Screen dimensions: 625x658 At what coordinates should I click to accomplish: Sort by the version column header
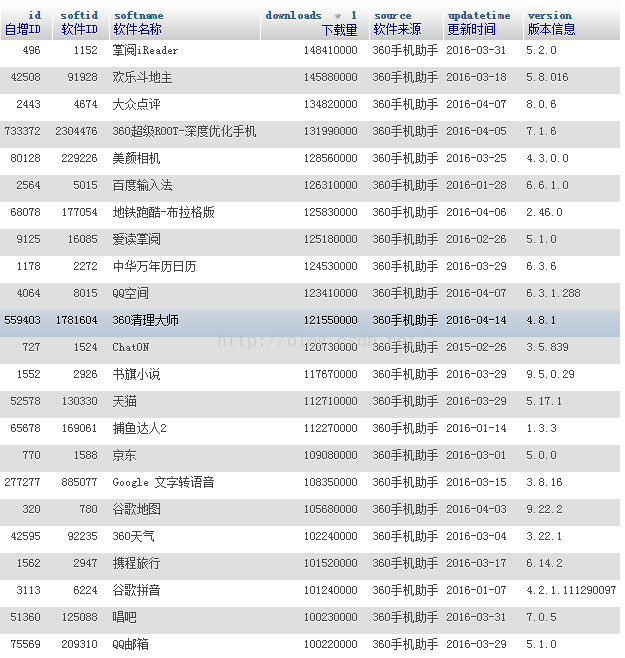[550, 15]
